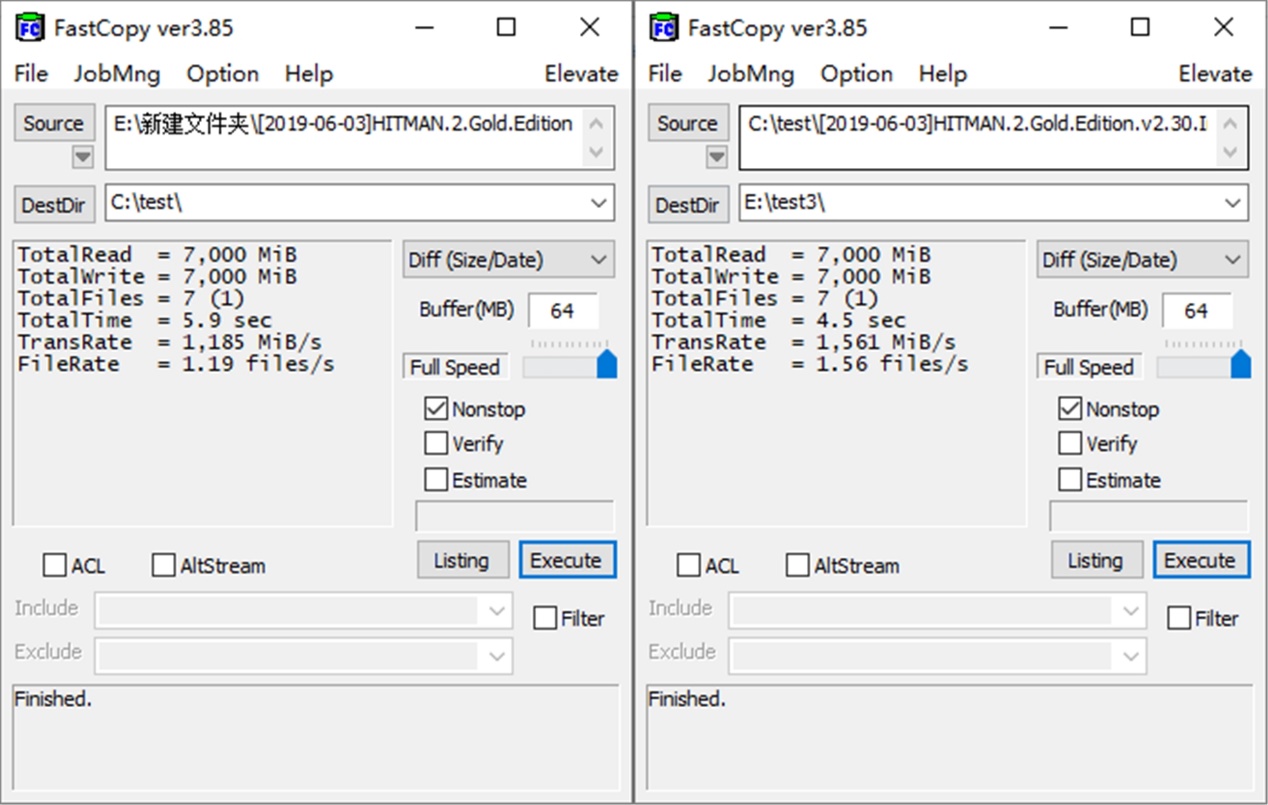Click Source button in right window

click(x=688, y=123)
